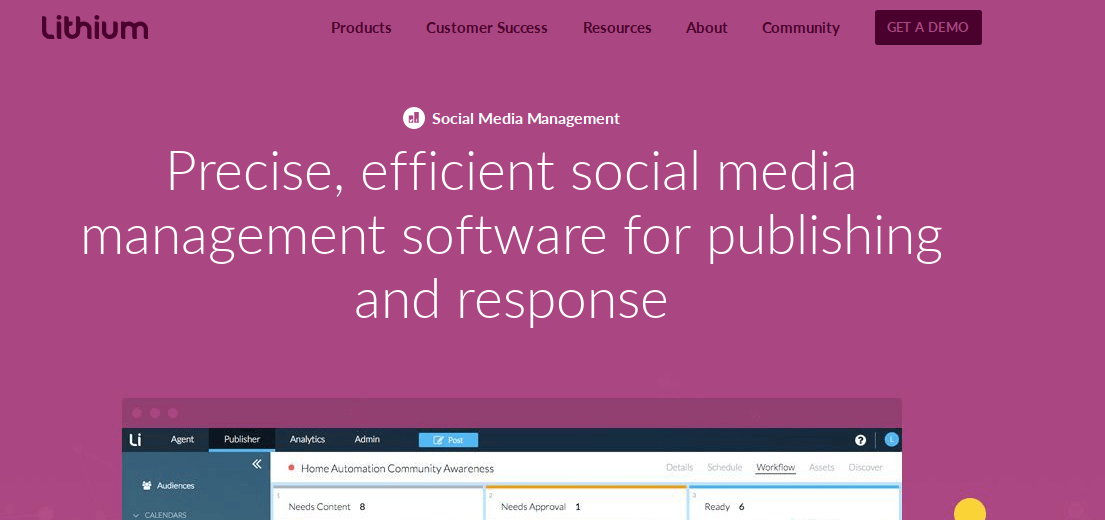
Task: Open the Customer Success menu
Action: click(x=487, y=28)
